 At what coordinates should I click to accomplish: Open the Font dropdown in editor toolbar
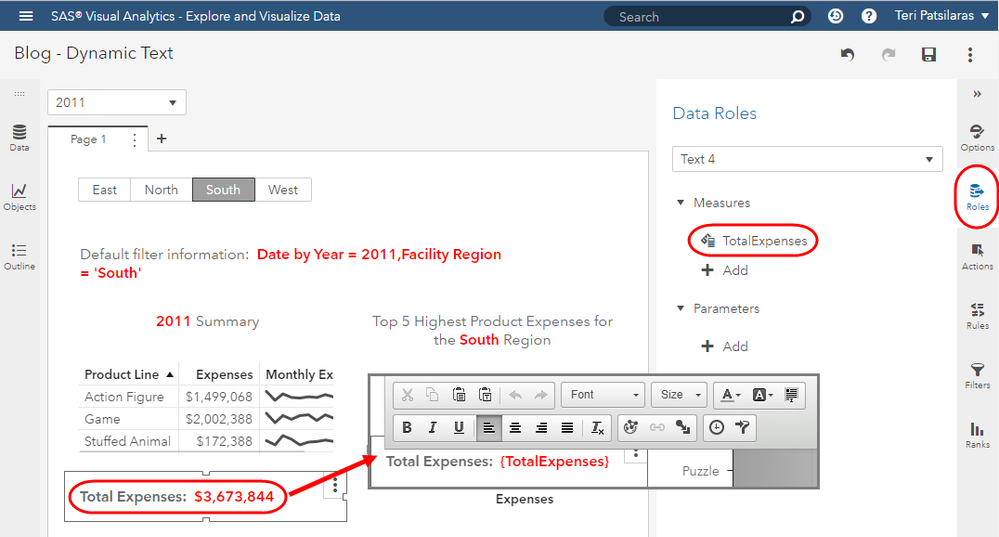pyautogui.click(x=603, y=395)
